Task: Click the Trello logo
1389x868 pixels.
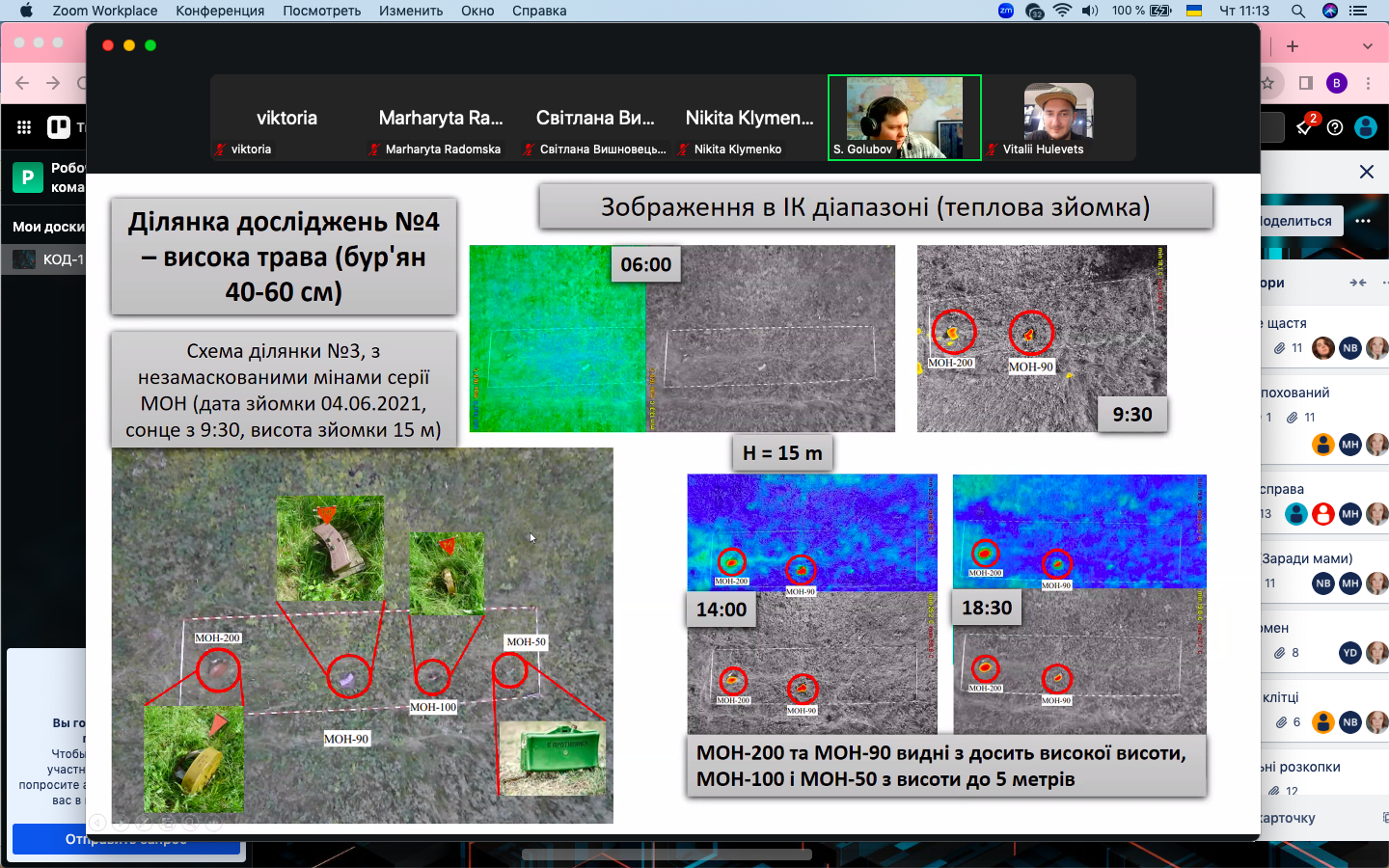Action: click(59, 126)
